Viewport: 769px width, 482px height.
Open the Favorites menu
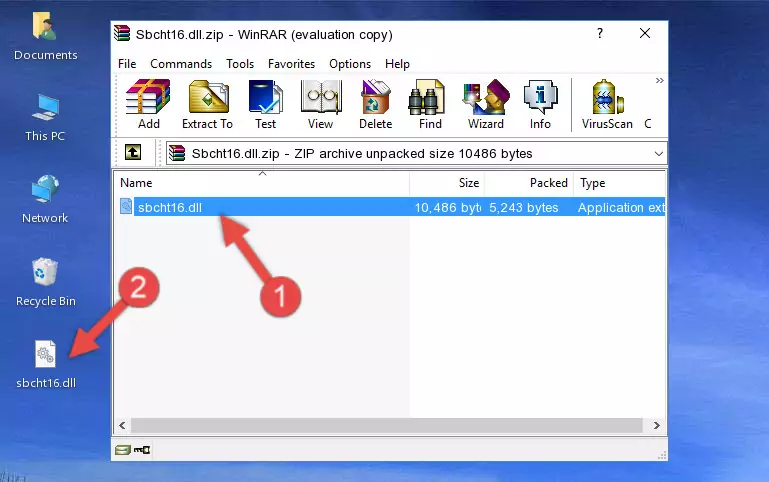[x=291, y=64]
